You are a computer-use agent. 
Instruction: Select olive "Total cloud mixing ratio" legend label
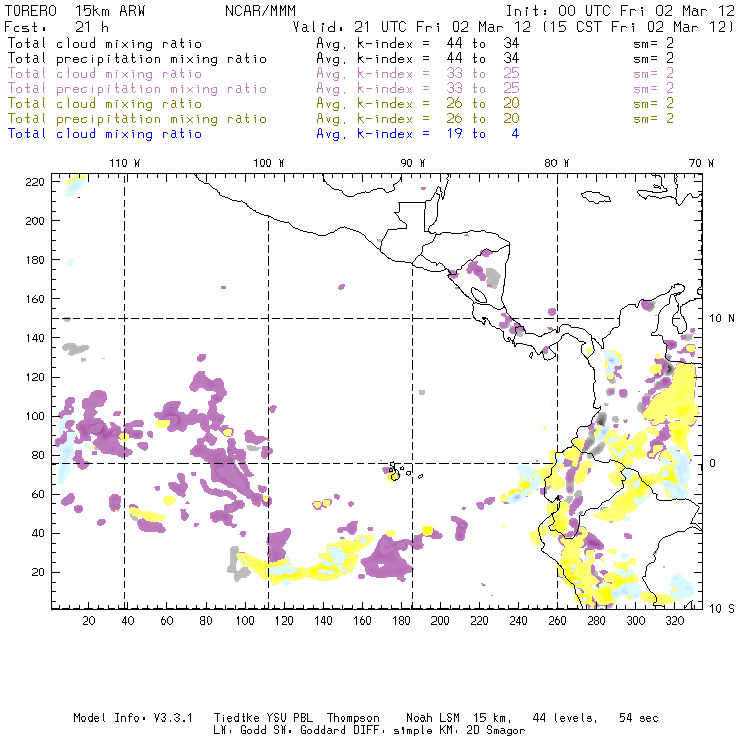click(x=105, y=104)
